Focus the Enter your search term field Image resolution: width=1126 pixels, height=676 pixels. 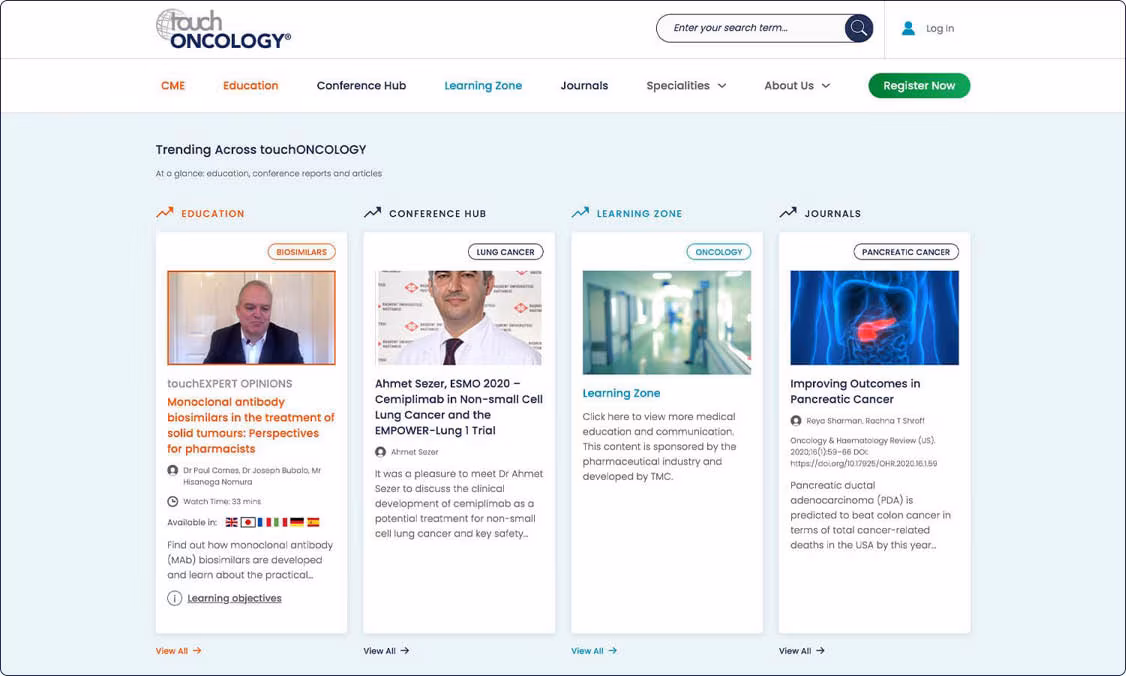(x=750, y=28)
